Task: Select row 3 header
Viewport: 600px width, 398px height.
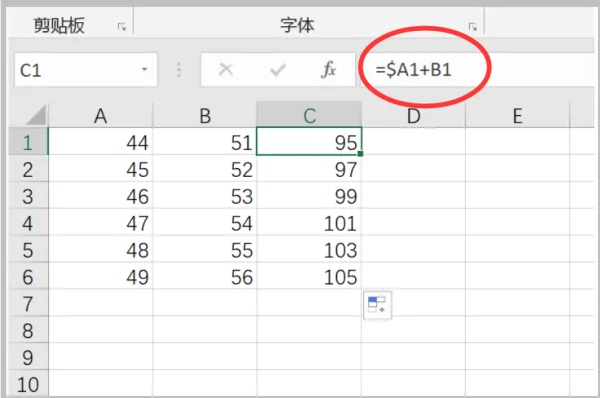Action: tap(28, 196)
